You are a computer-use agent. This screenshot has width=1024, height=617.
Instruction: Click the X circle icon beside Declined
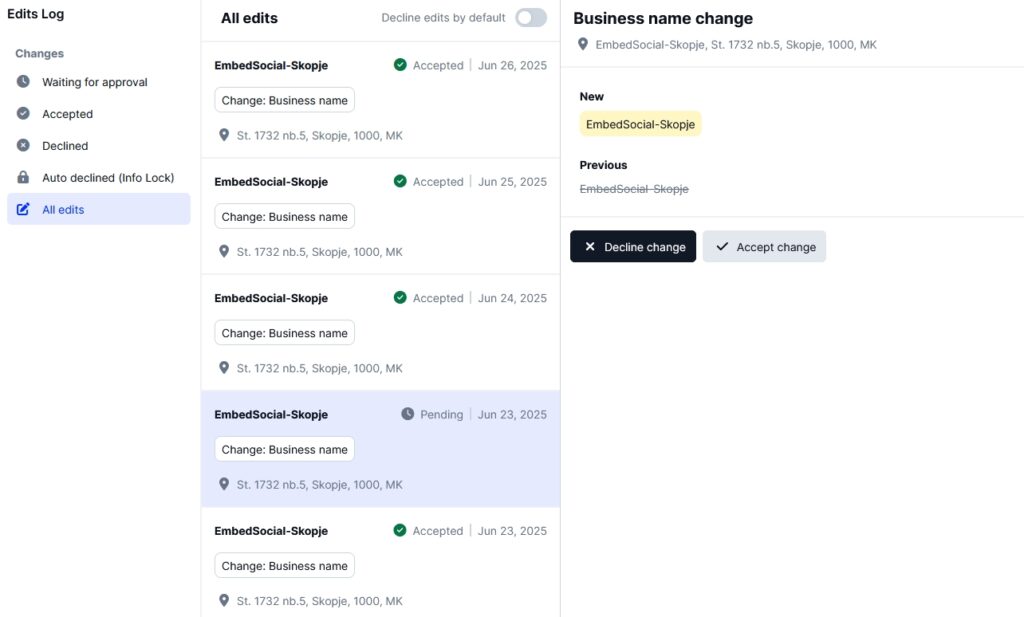[x=23, y=146]
